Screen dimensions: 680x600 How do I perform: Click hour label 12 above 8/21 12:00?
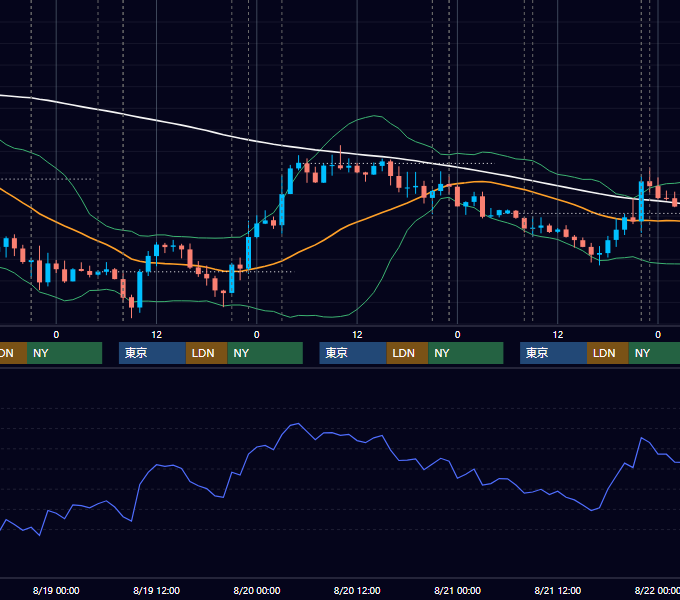(x=558, y=335)
